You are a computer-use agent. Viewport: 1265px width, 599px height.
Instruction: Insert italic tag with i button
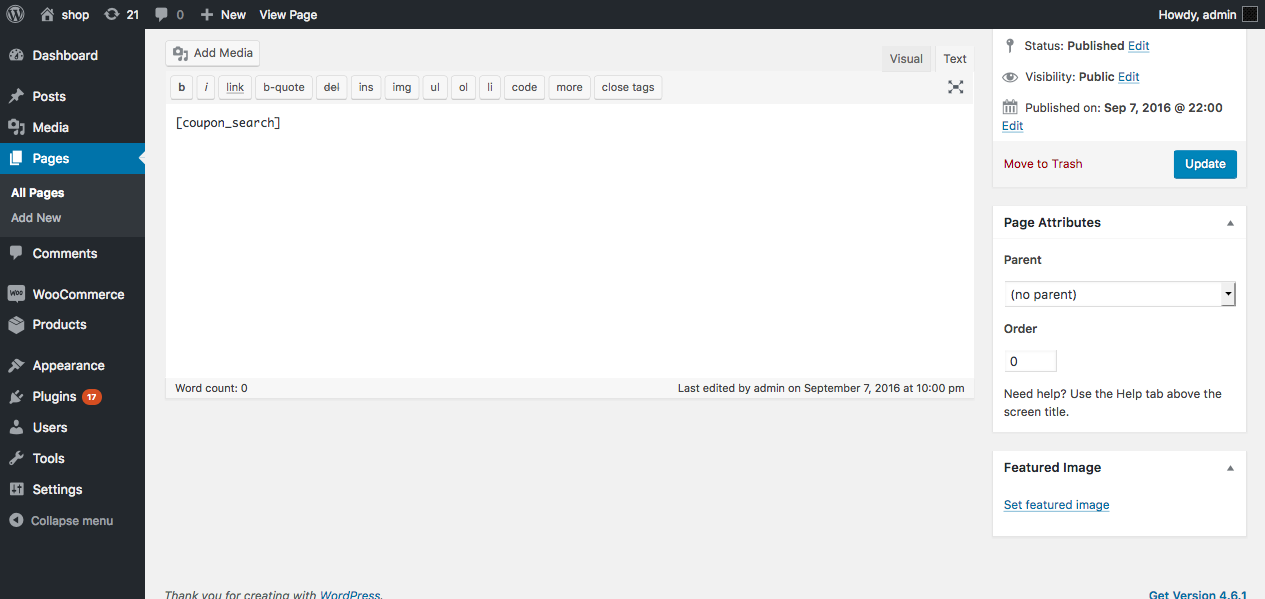[206, 87]
